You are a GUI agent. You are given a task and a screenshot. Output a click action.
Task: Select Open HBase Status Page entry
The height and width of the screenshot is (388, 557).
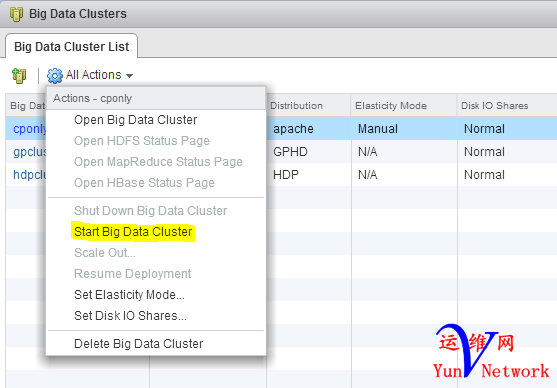[144, 183]
